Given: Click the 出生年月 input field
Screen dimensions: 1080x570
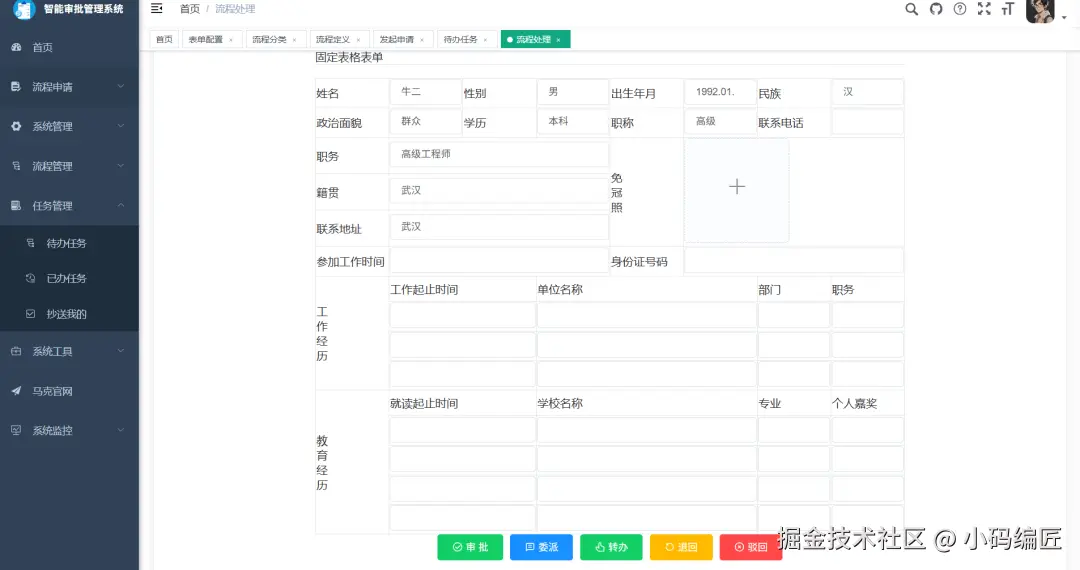Looking at the screenshot, I should point(720,92).
